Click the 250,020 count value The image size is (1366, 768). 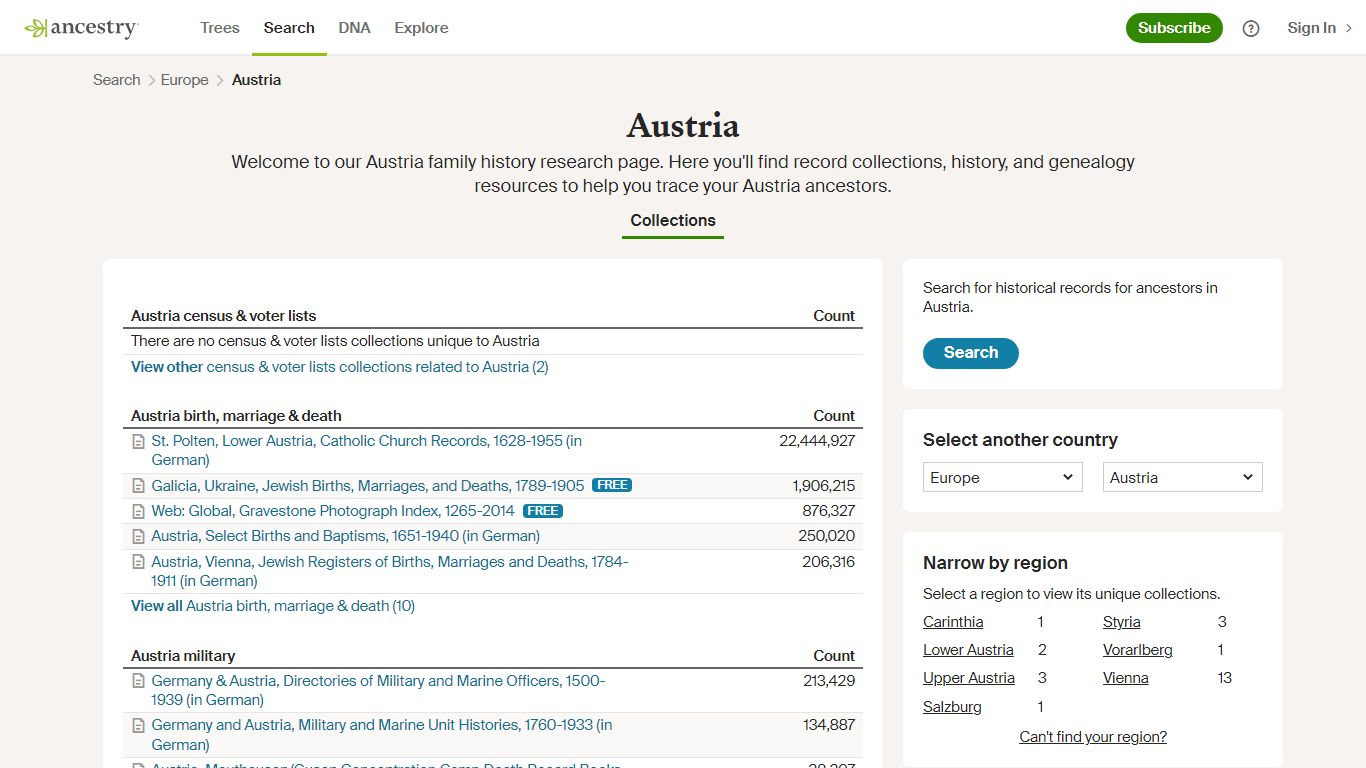[827, 536]
